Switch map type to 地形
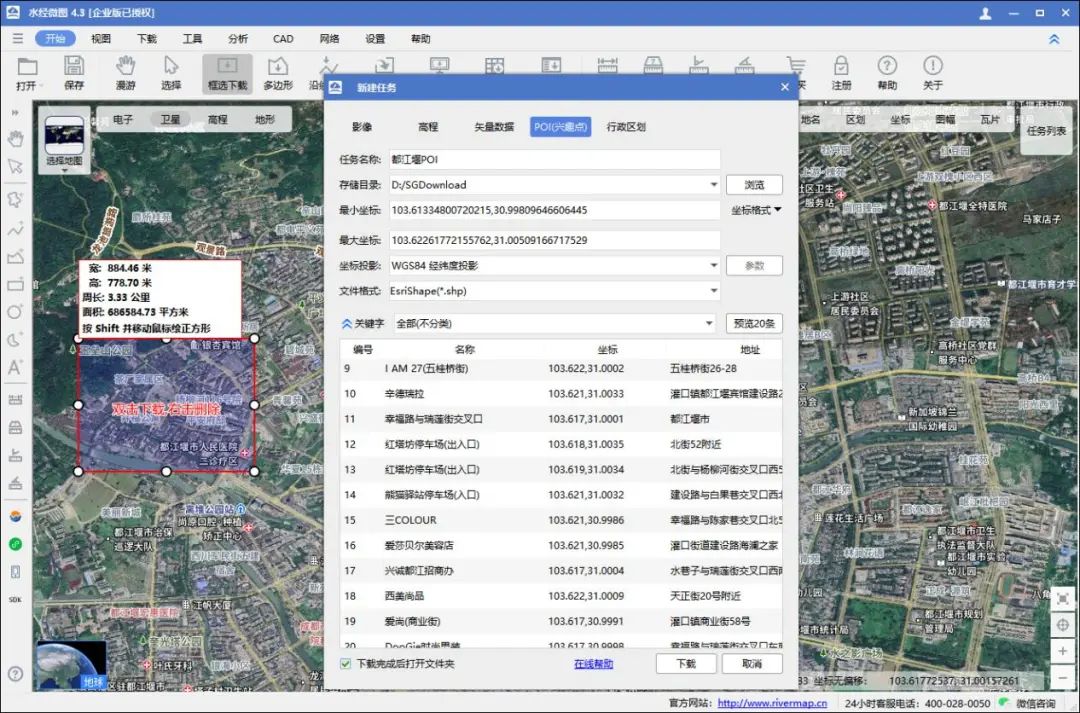Screen dimensions: 1080x713 [x=264, y=119]
